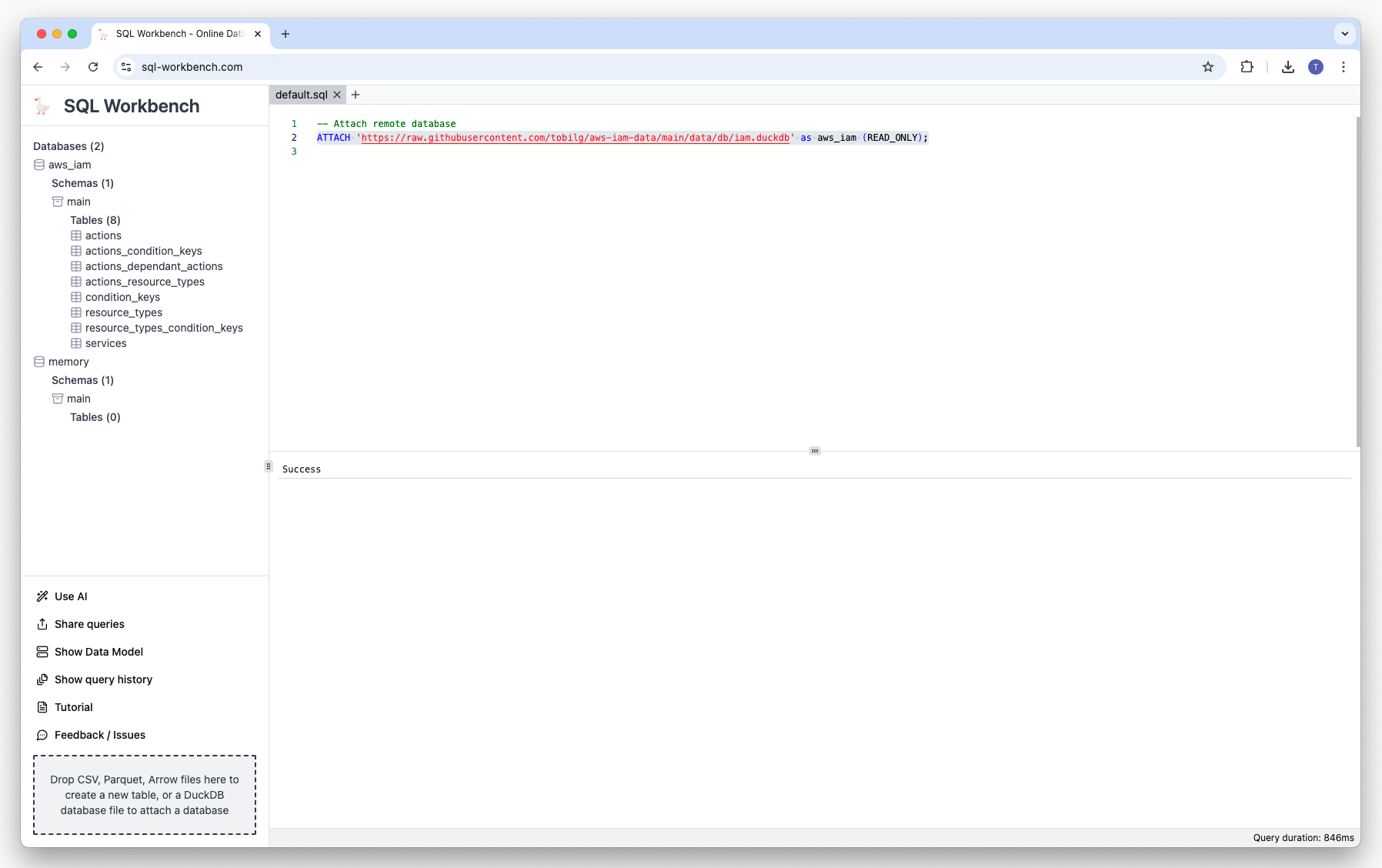Click the Use AI wand icon
This screenshot has height=868, width=1382.
42,596
